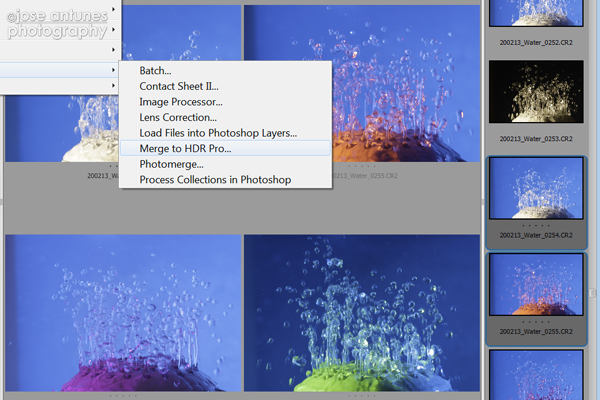Screen dimensions: 600x400
Task: Set rating dots under side-panel orange 0255 thumbnail
Action: click(x=536, y=322)
